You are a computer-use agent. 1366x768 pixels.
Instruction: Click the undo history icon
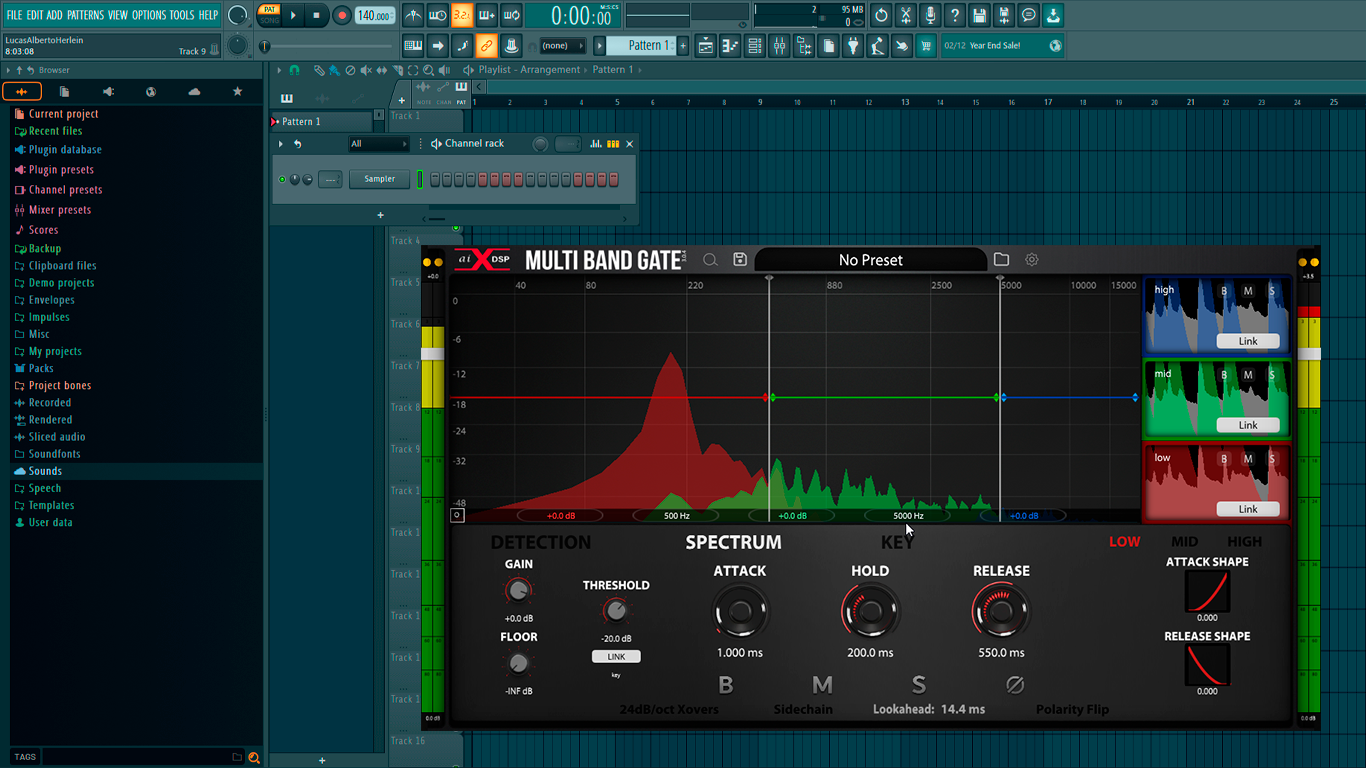point(881,16)
